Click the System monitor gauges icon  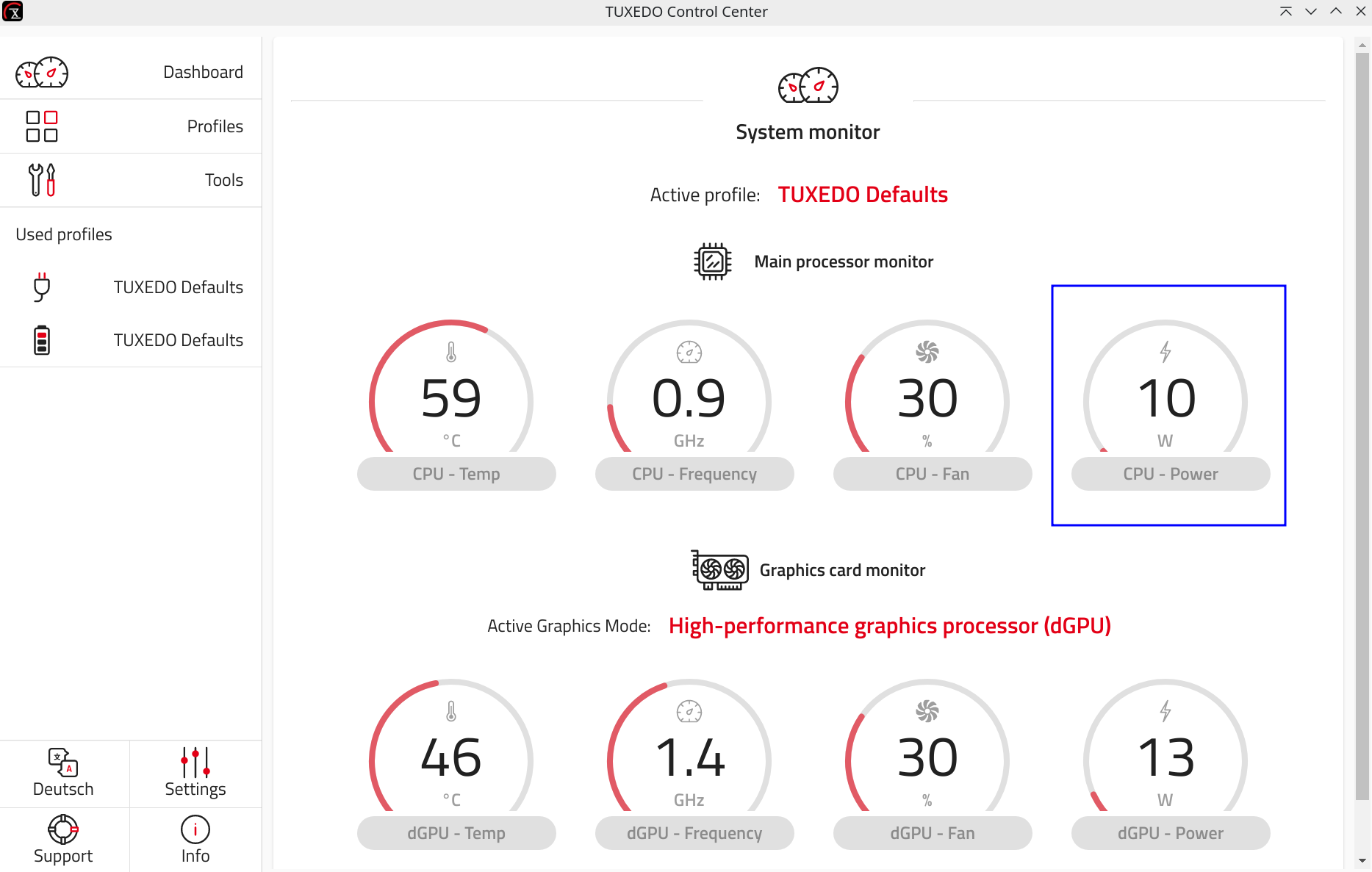[x=808, y=85]
